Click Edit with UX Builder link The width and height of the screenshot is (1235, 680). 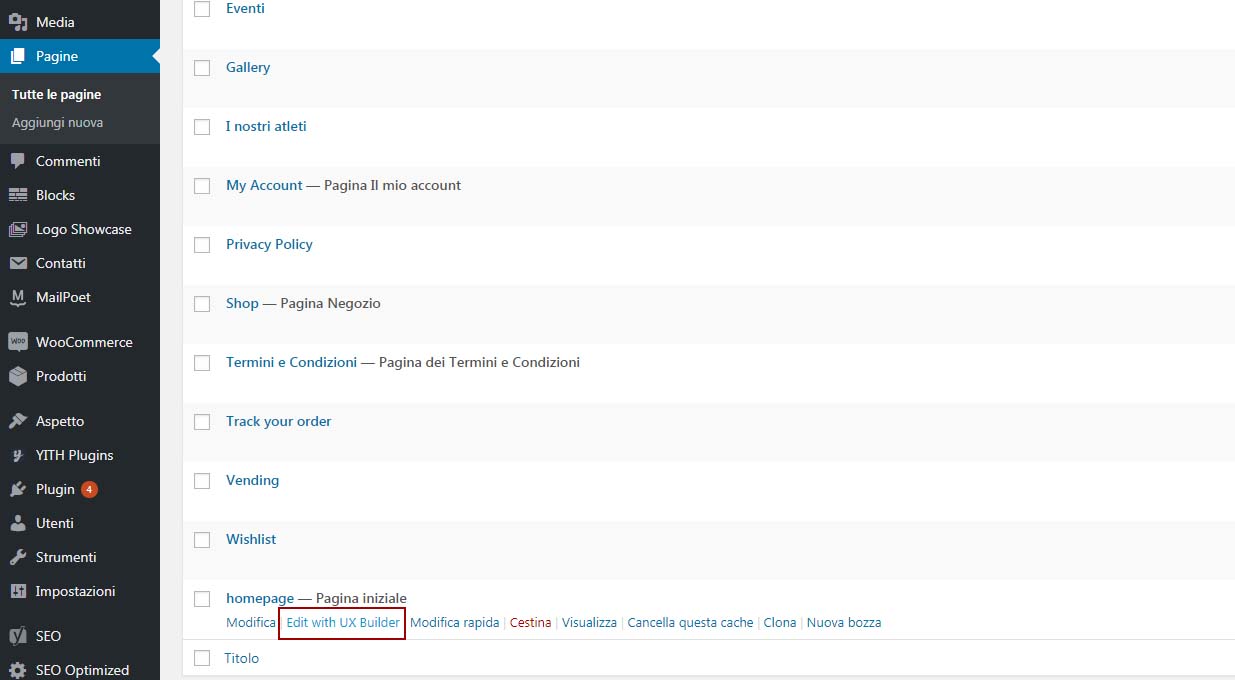(343, 622)
